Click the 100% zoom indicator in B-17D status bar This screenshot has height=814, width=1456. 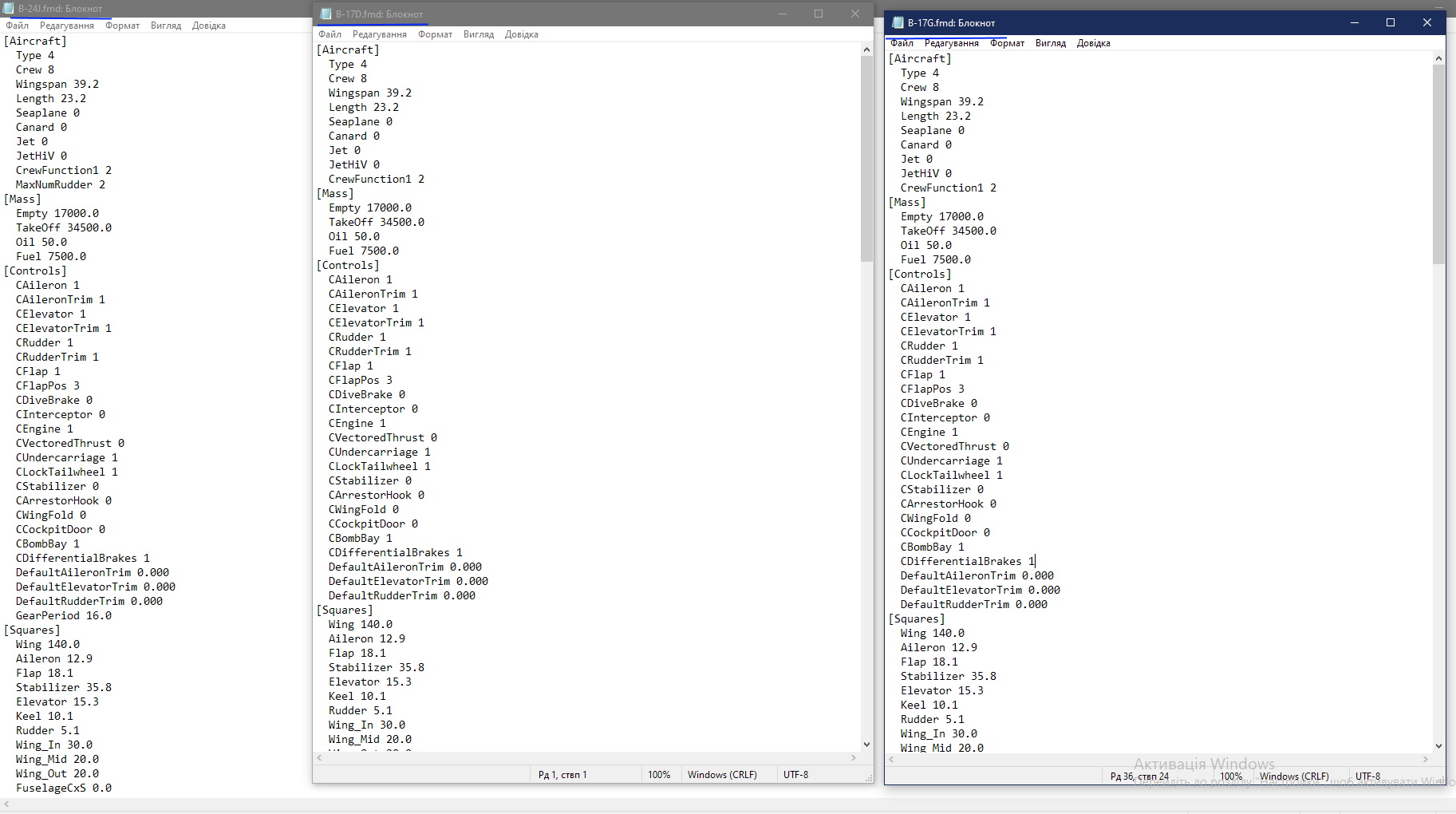coord(659,775)
